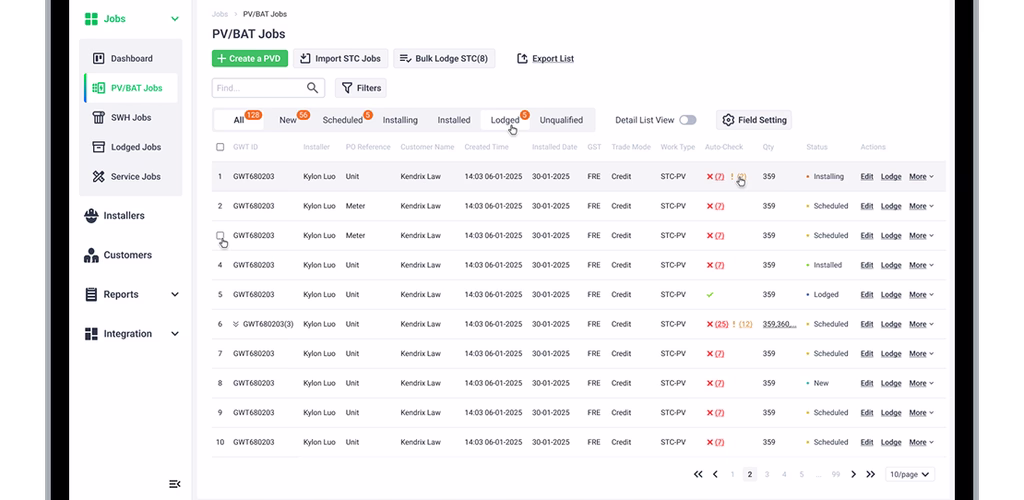Click the magnifier search icon
1024x500 pixels.
click(x=313, y=87)
